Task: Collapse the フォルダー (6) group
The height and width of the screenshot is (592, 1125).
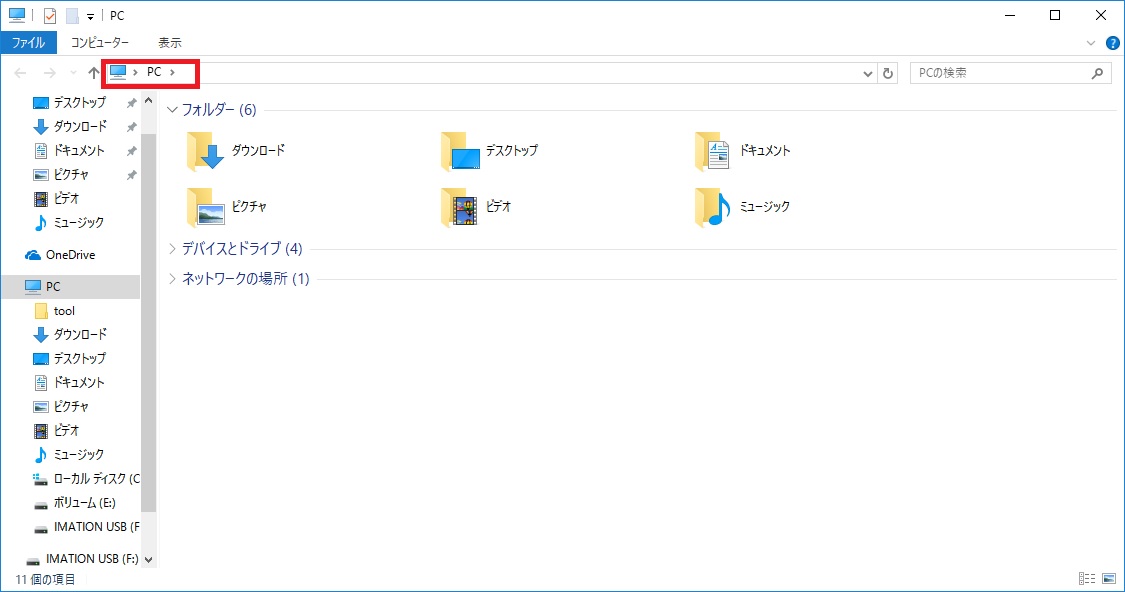Action: [172, 110]
